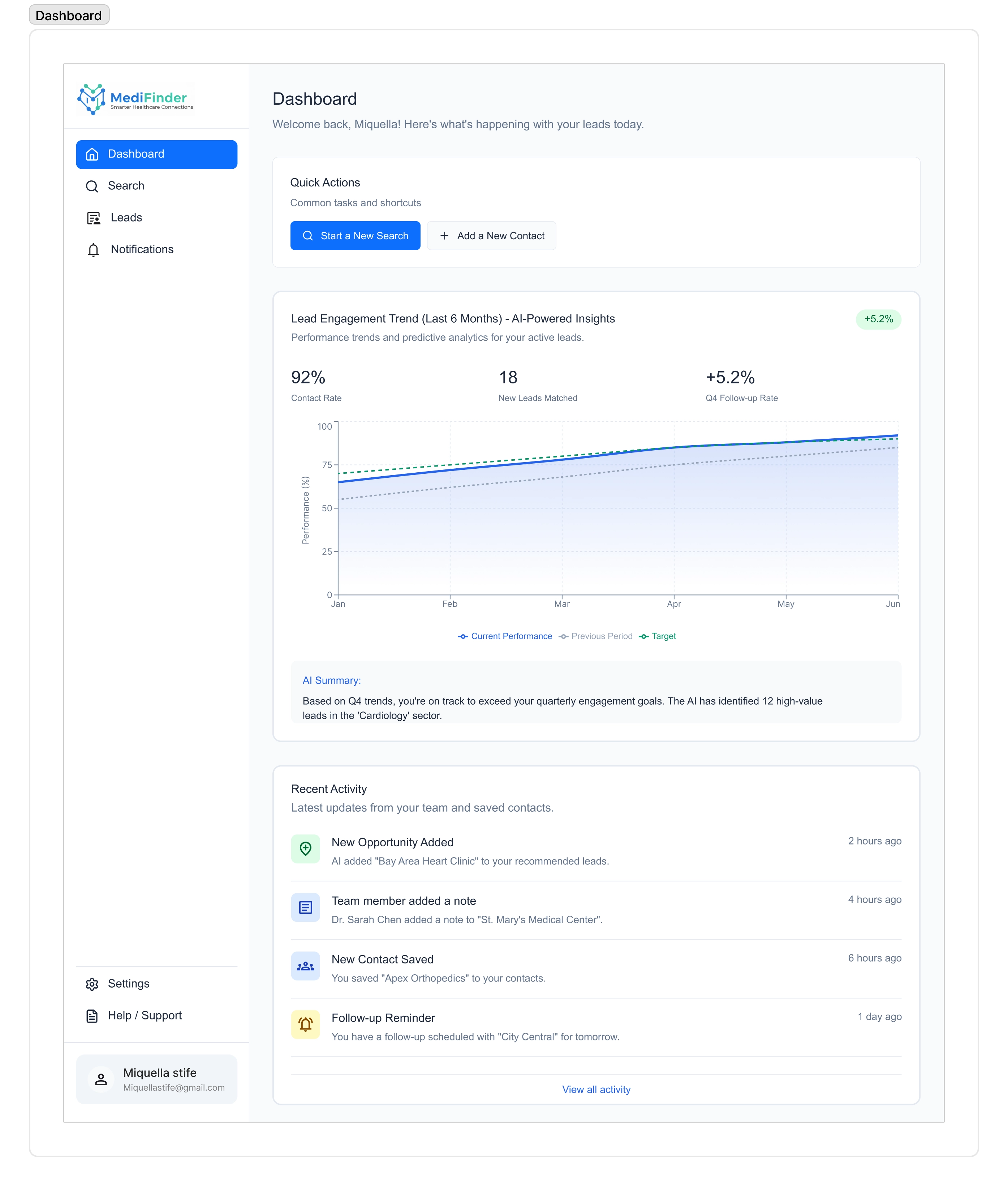1008x1186 pixels.
Task: Open the View all activity link
Action: (596, 1090)
